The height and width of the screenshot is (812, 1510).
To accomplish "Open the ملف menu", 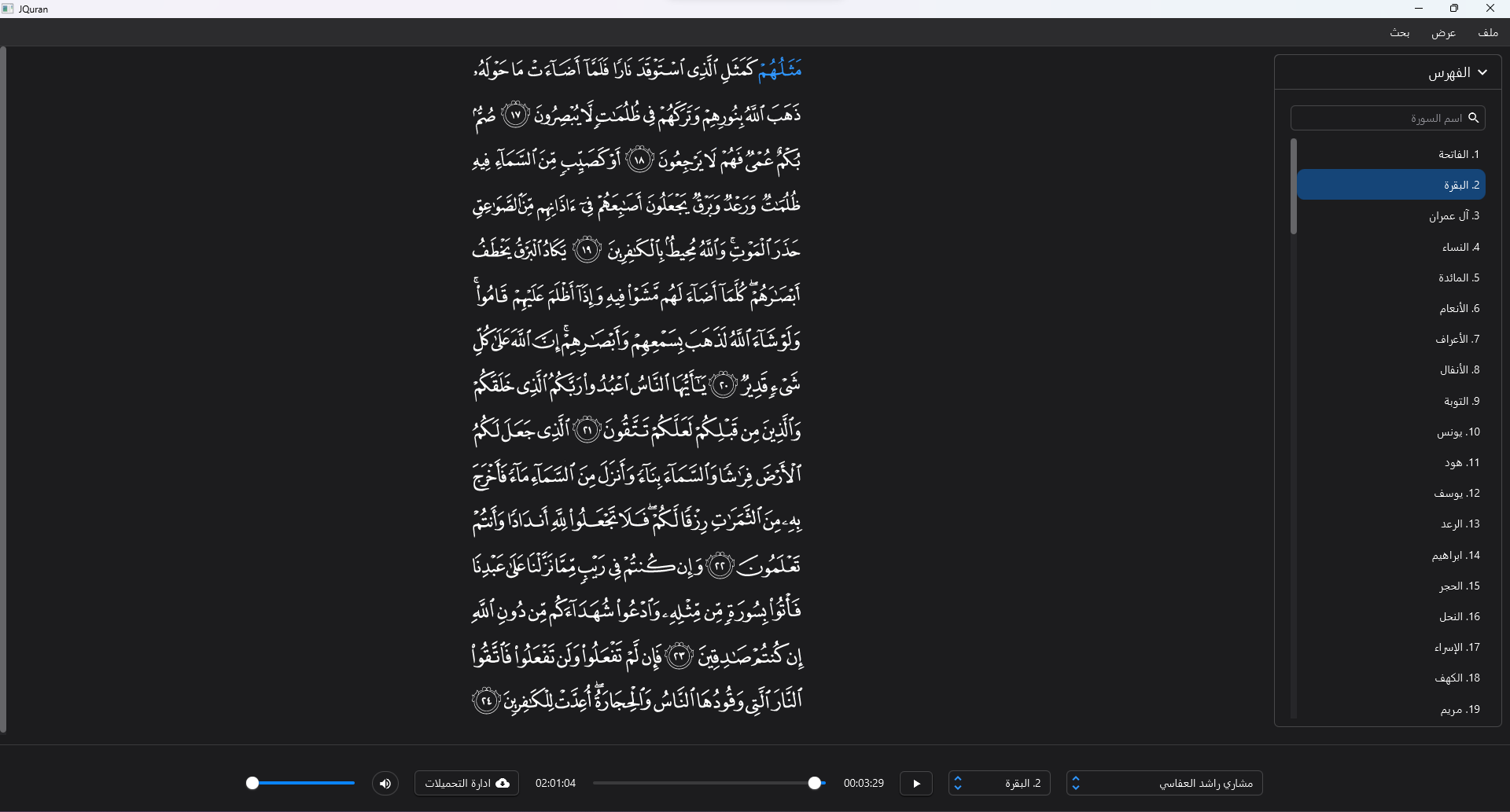I will tap(1488, 33).
